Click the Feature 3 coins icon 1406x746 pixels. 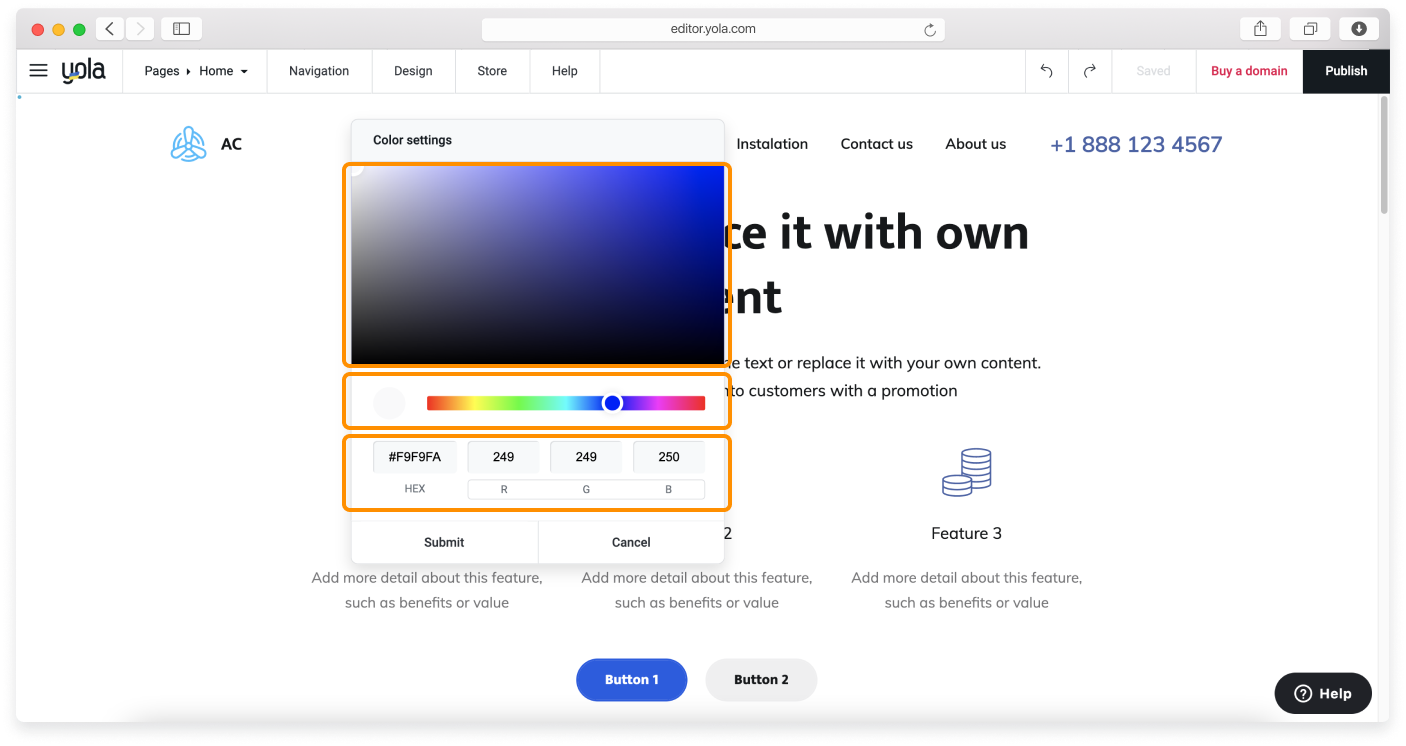(966, 471)
